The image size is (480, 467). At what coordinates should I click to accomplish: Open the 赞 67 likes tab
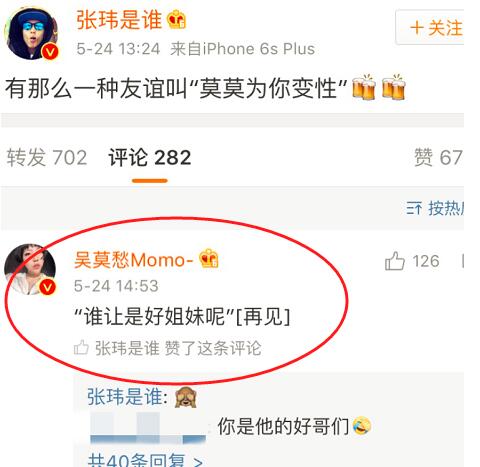click(x=438, y=157)
